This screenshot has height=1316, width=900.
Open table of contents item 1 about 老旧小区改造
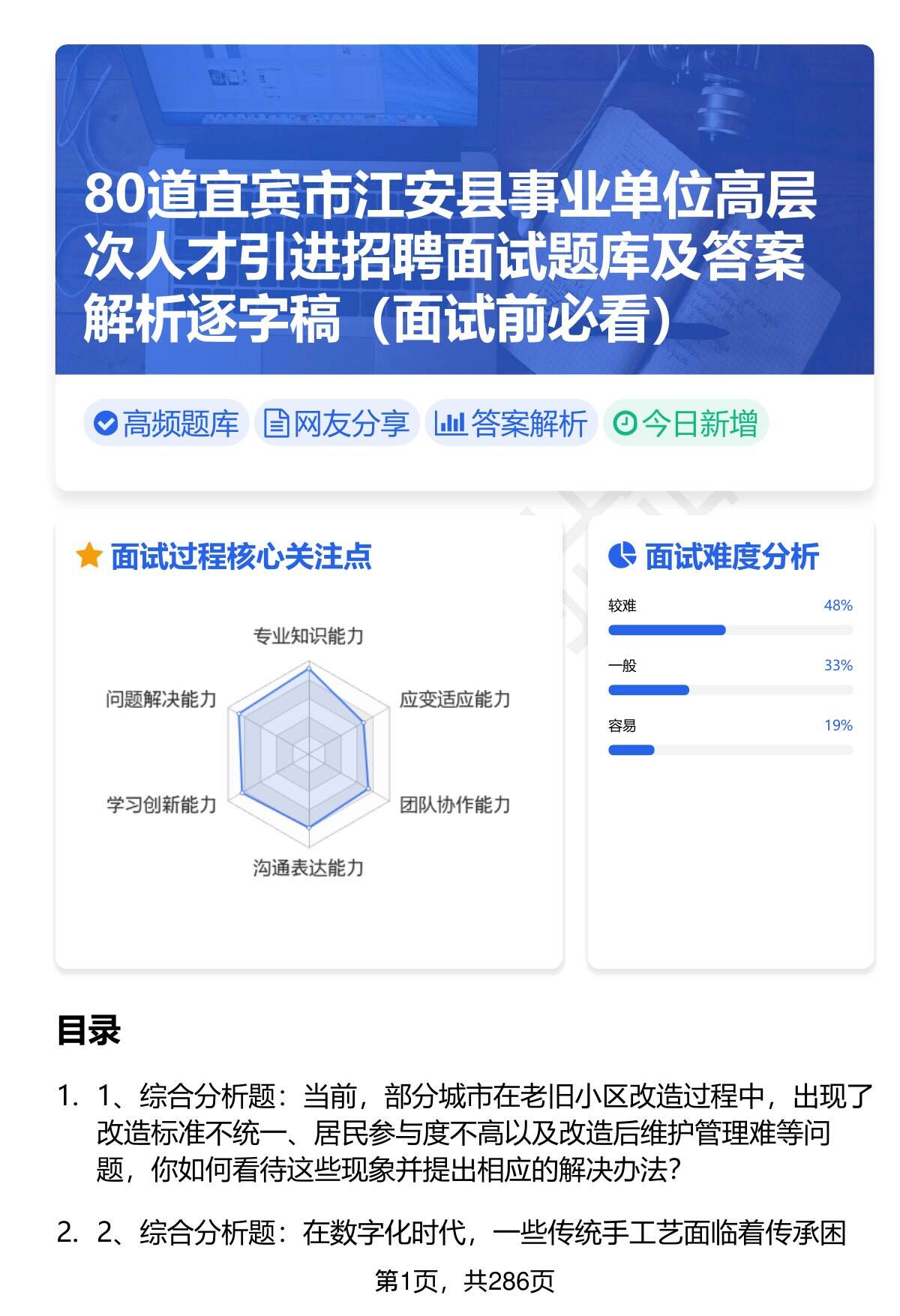pyautogui.click(x=484, y=1133)
